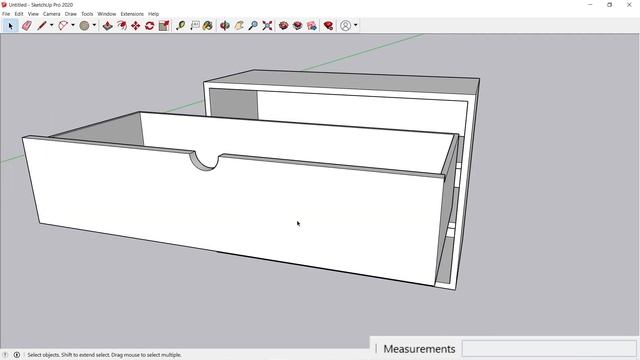Open the View menu
The image size is (640, 360).
tap(33, 14)
